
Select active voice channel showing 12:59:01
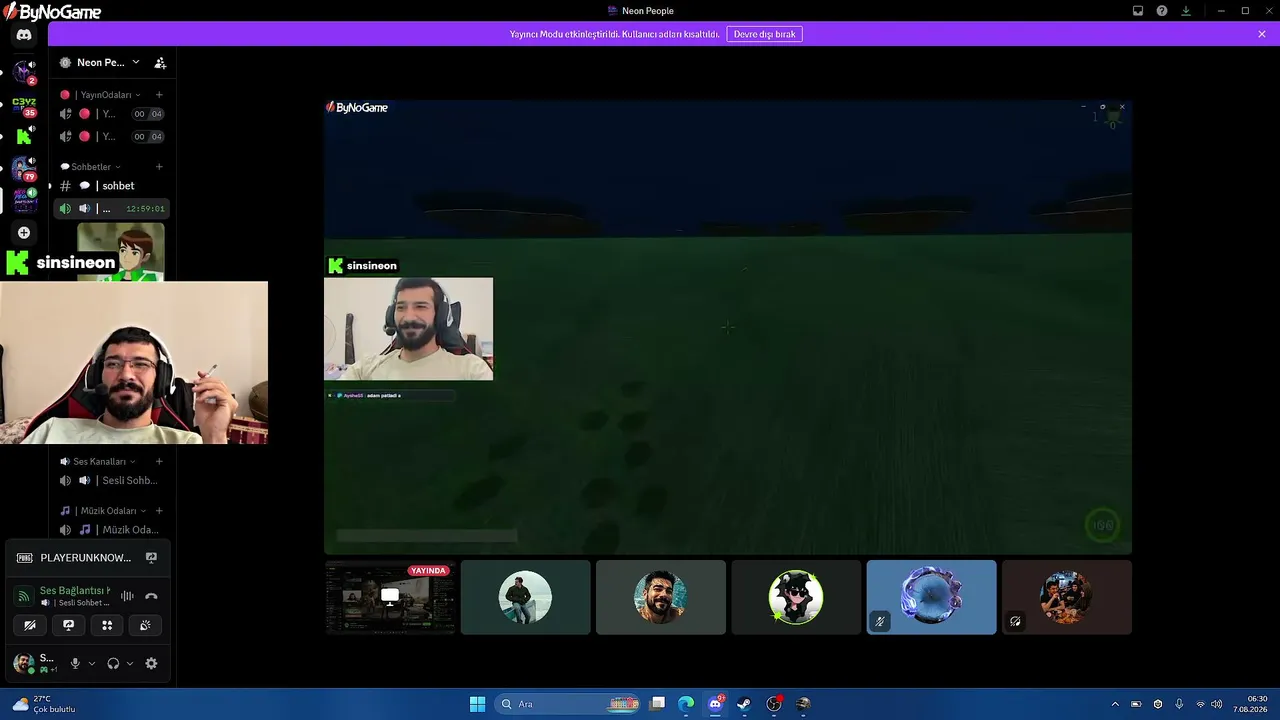click(110, 209)
